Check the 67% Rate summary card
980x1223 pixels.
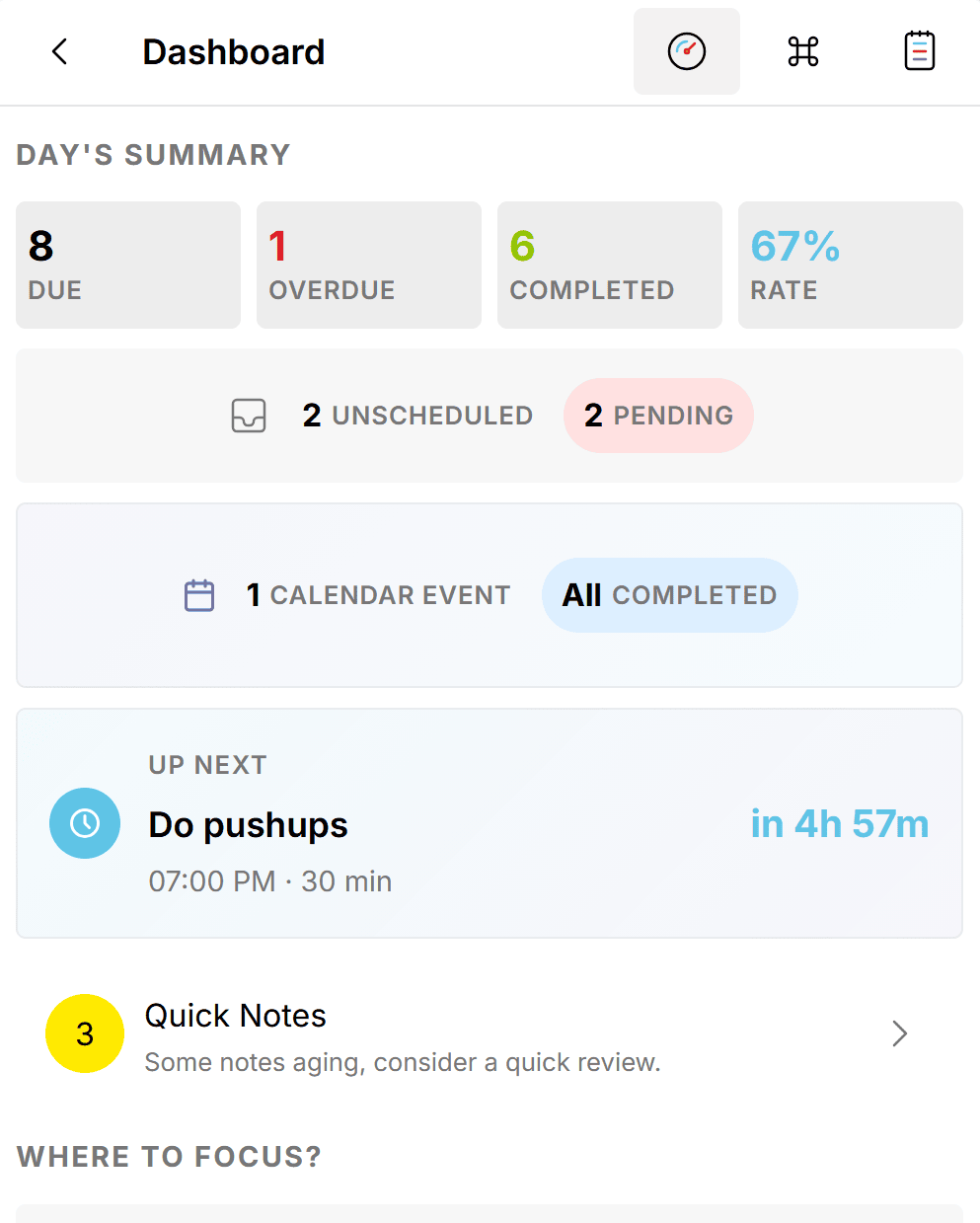(850, 265)
